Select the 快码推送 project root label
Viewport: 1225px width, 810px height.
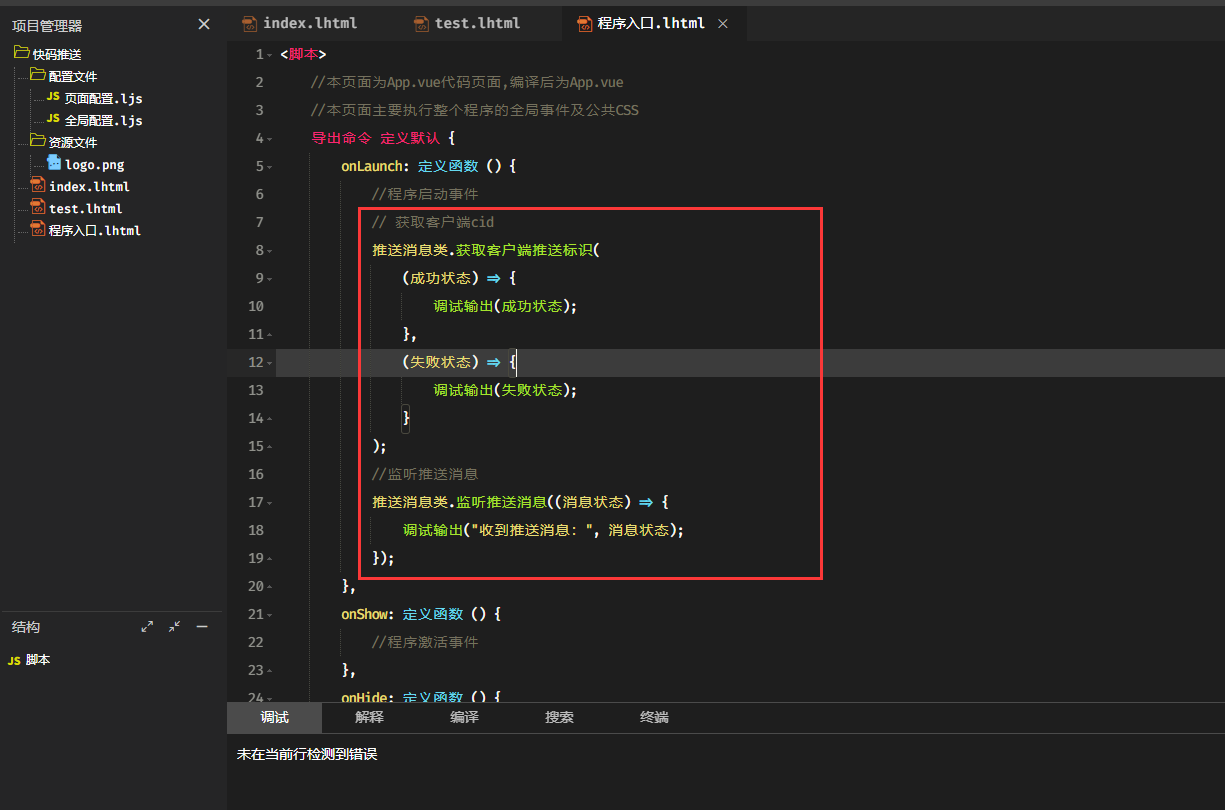coord(56,54)
